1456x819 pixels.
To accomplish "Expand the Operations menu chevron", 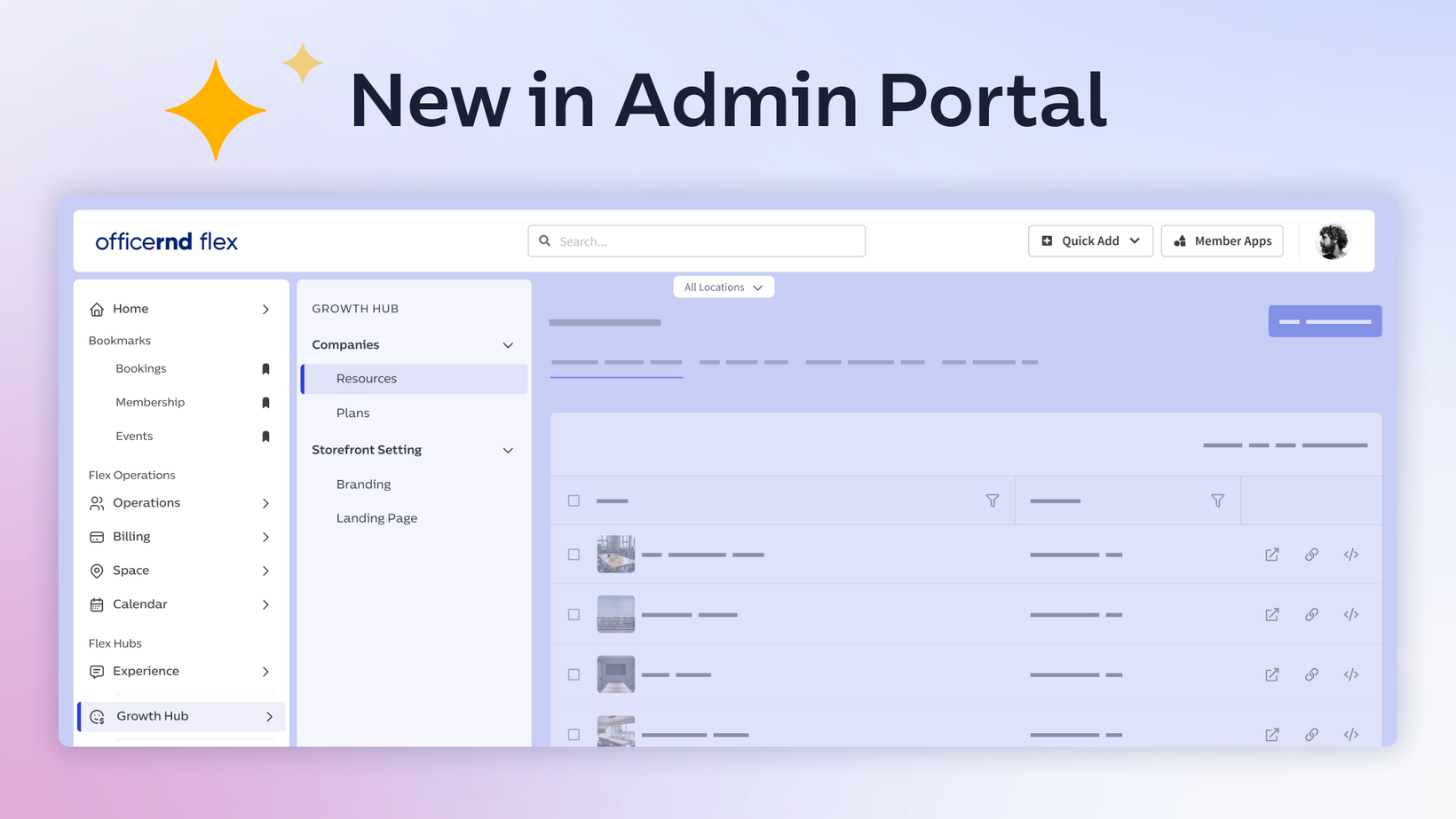I will pyautogui.click(x=265, y=504).
